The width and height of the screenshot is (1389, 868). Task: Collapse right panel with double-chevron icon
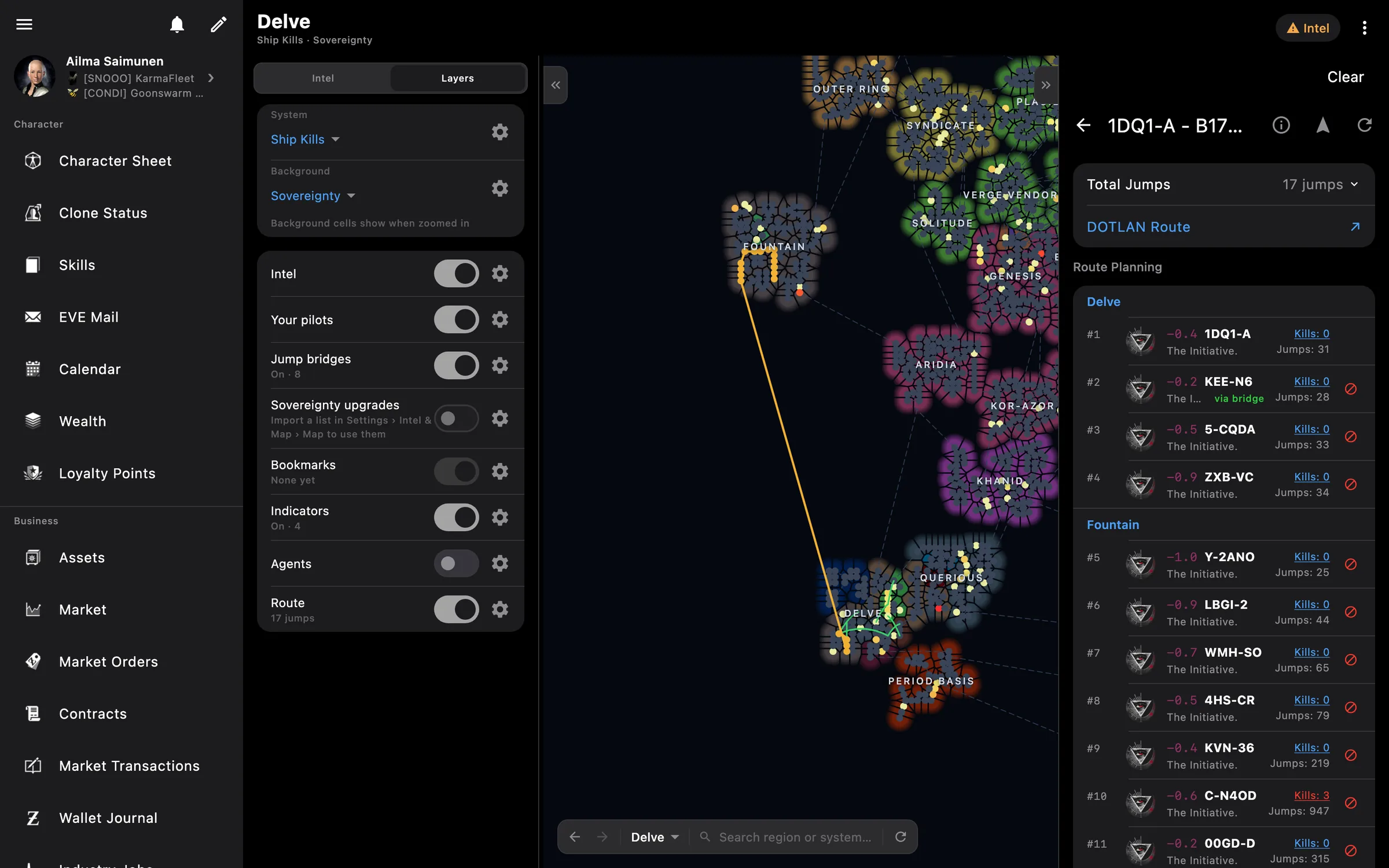pyautogui.click(x=1045, y=85)
